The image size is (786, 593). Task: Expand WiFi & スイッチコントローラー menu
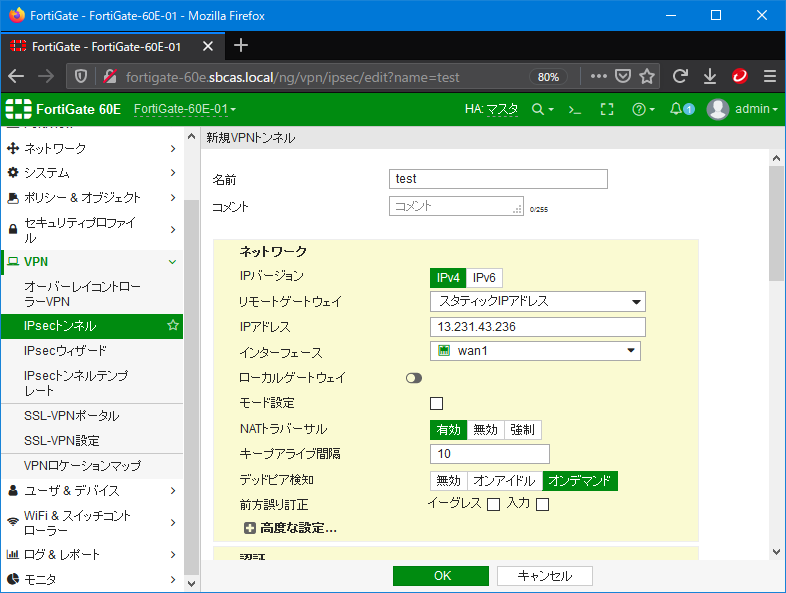92,522
